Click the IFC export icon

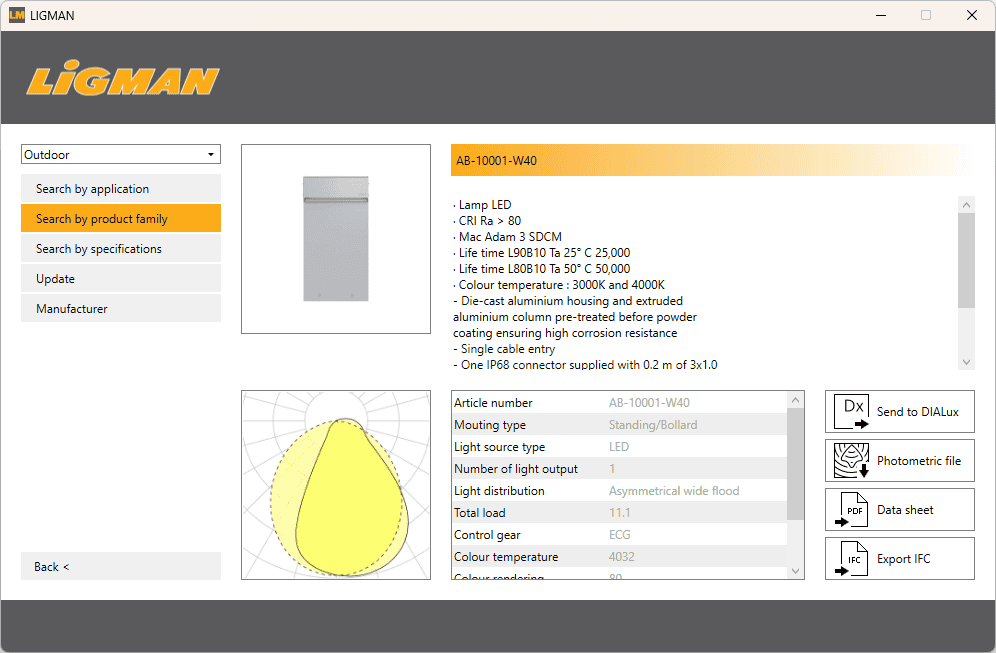tap(852, 559)
